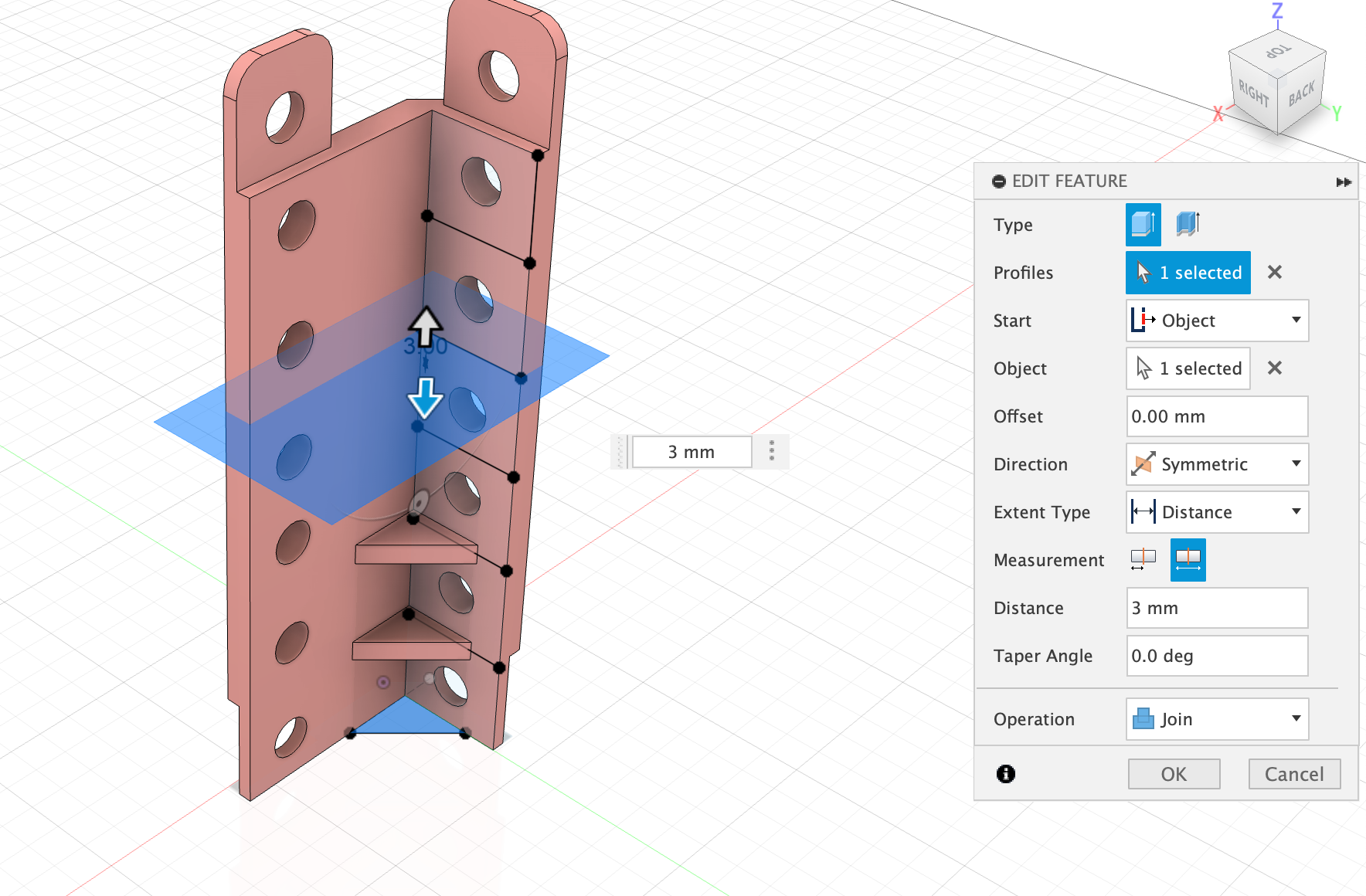Activate the Object 1 selected button
The width and height of the screenshot is (1366, 896).
click(x=1188, y=368)
